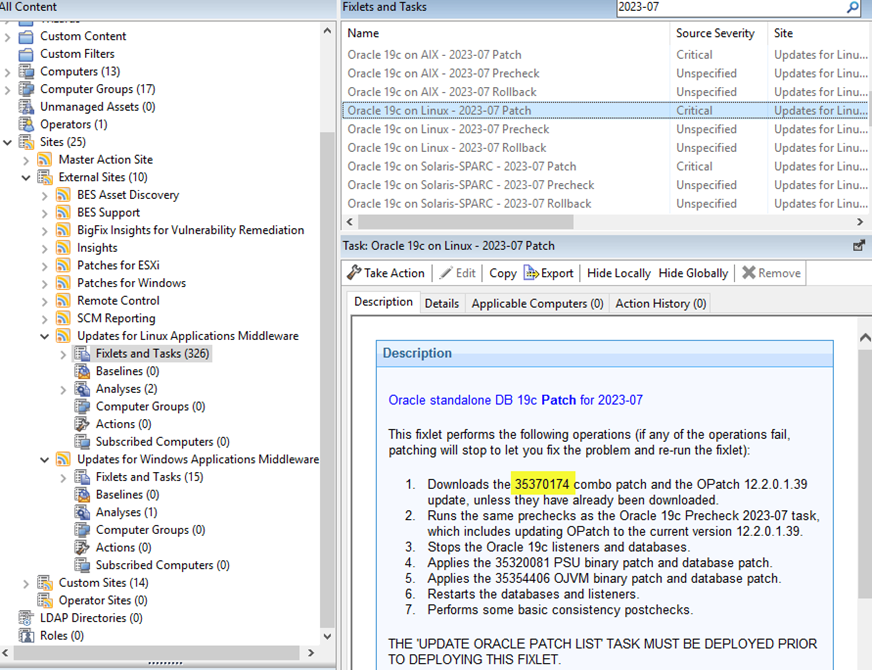Click description pane scroll up arrow
872x670 pixels.
pos(865,338)
